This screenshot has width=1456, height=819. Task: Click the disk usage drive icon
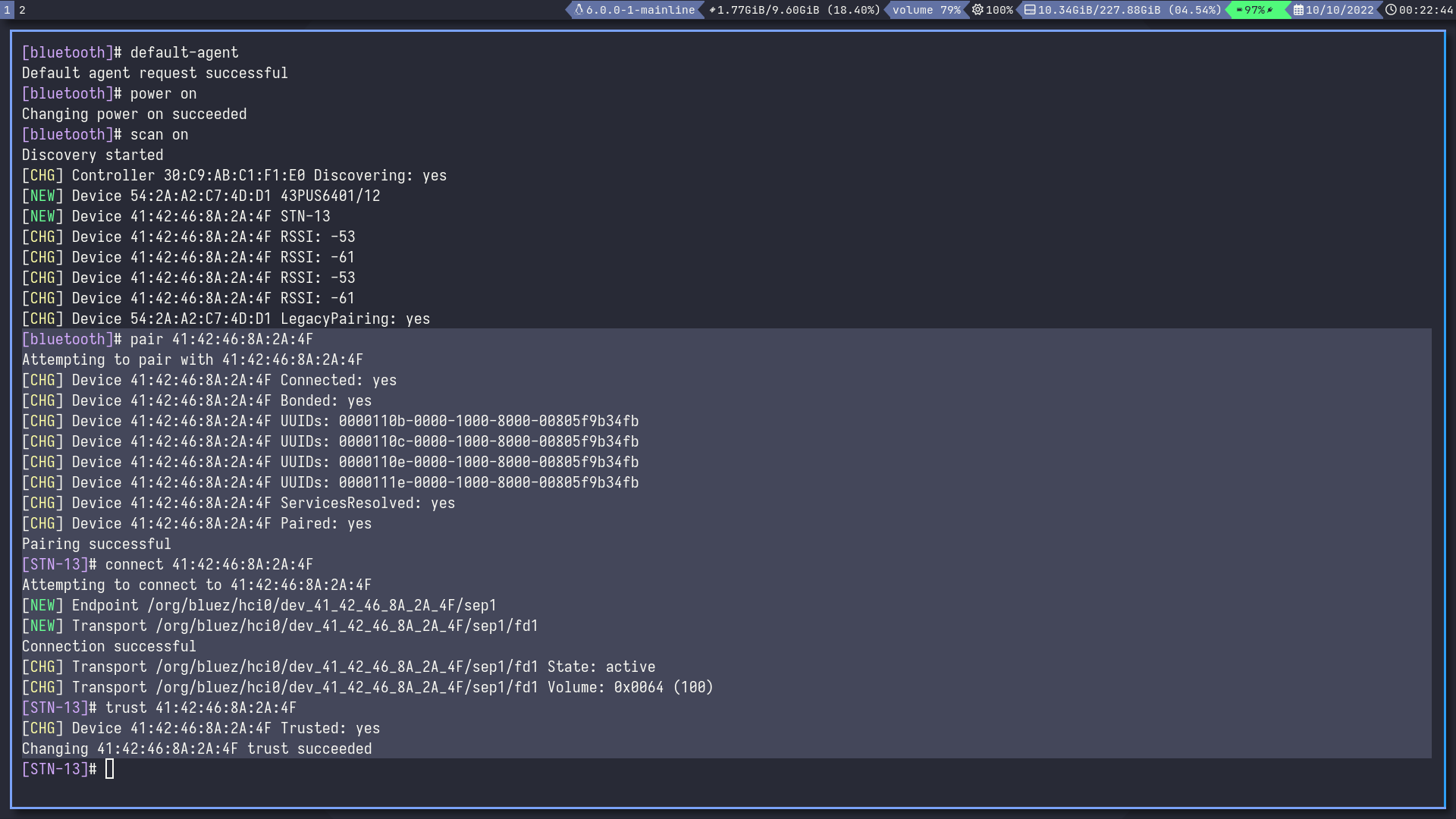coord(1030,10)
